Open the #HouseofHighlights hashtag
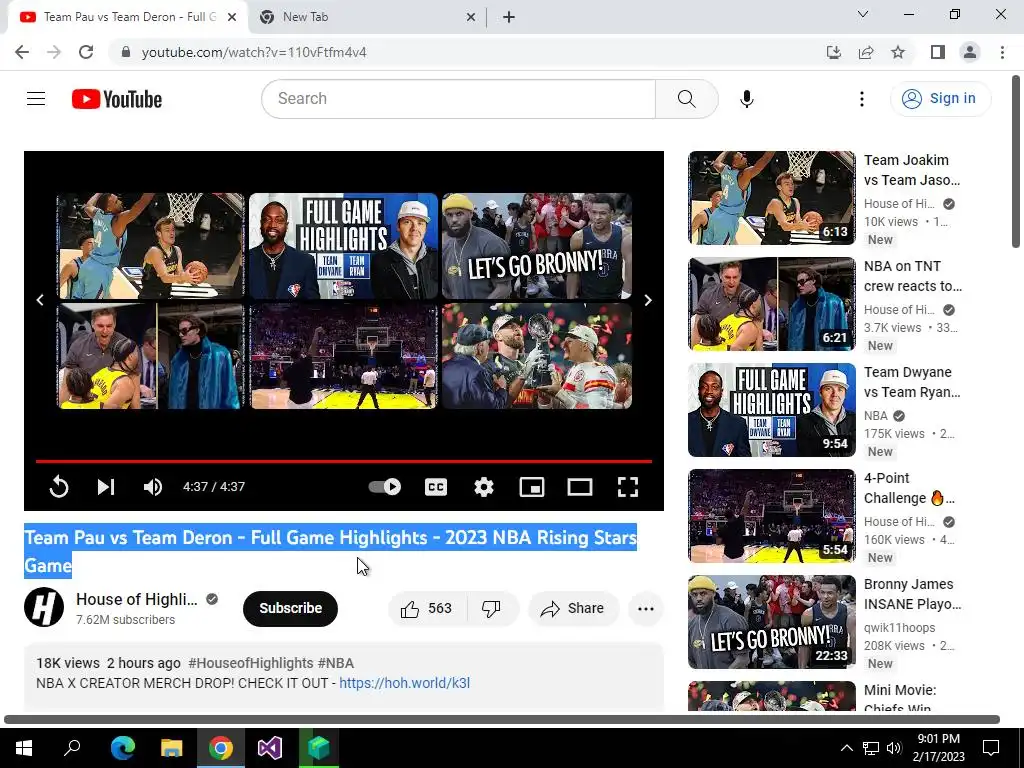The width and height of the screenshot is (1024, 768). tap(251, 663)
